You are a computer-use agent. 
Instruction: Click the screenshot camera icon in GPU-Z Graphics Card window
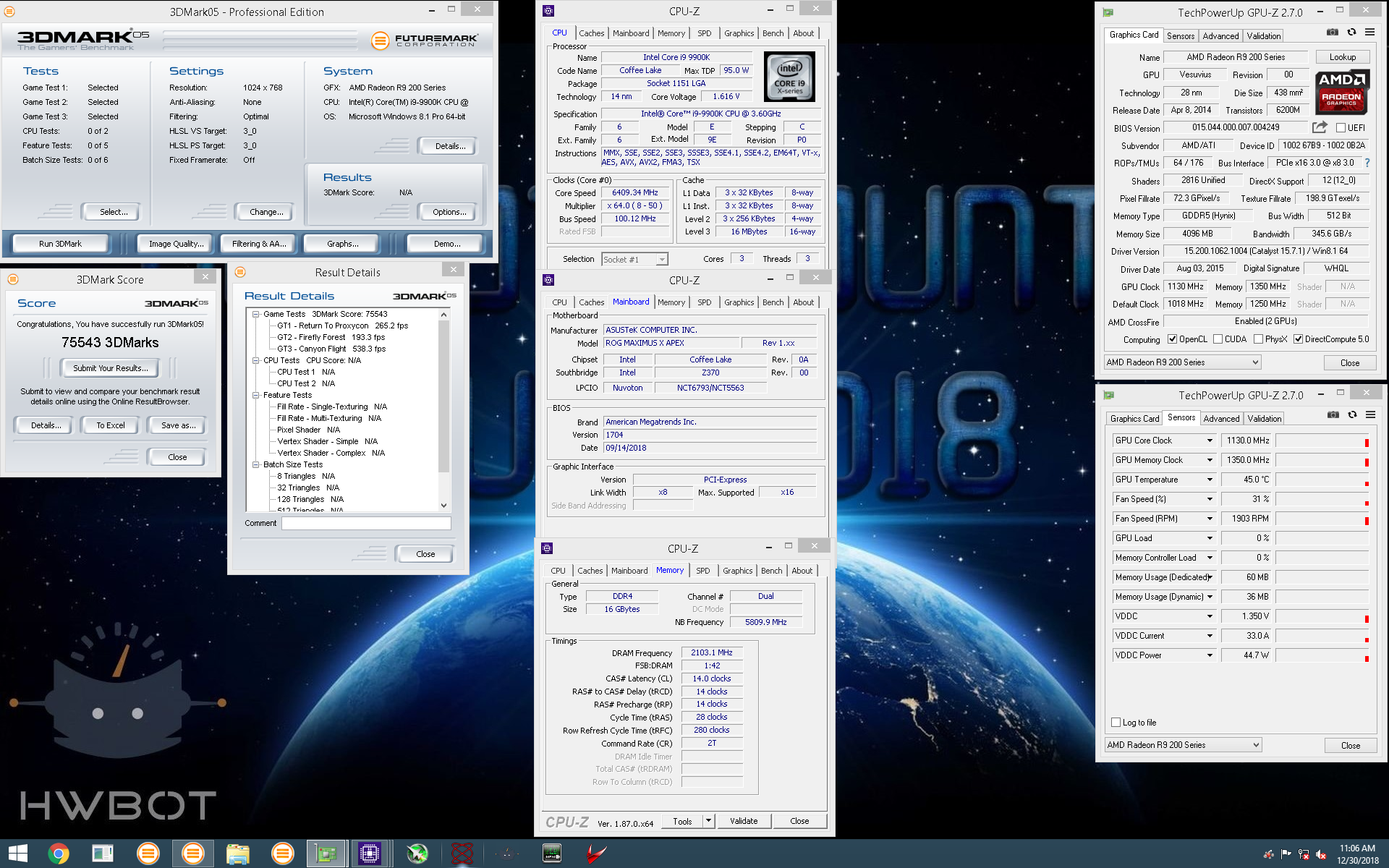point(1332,32)
